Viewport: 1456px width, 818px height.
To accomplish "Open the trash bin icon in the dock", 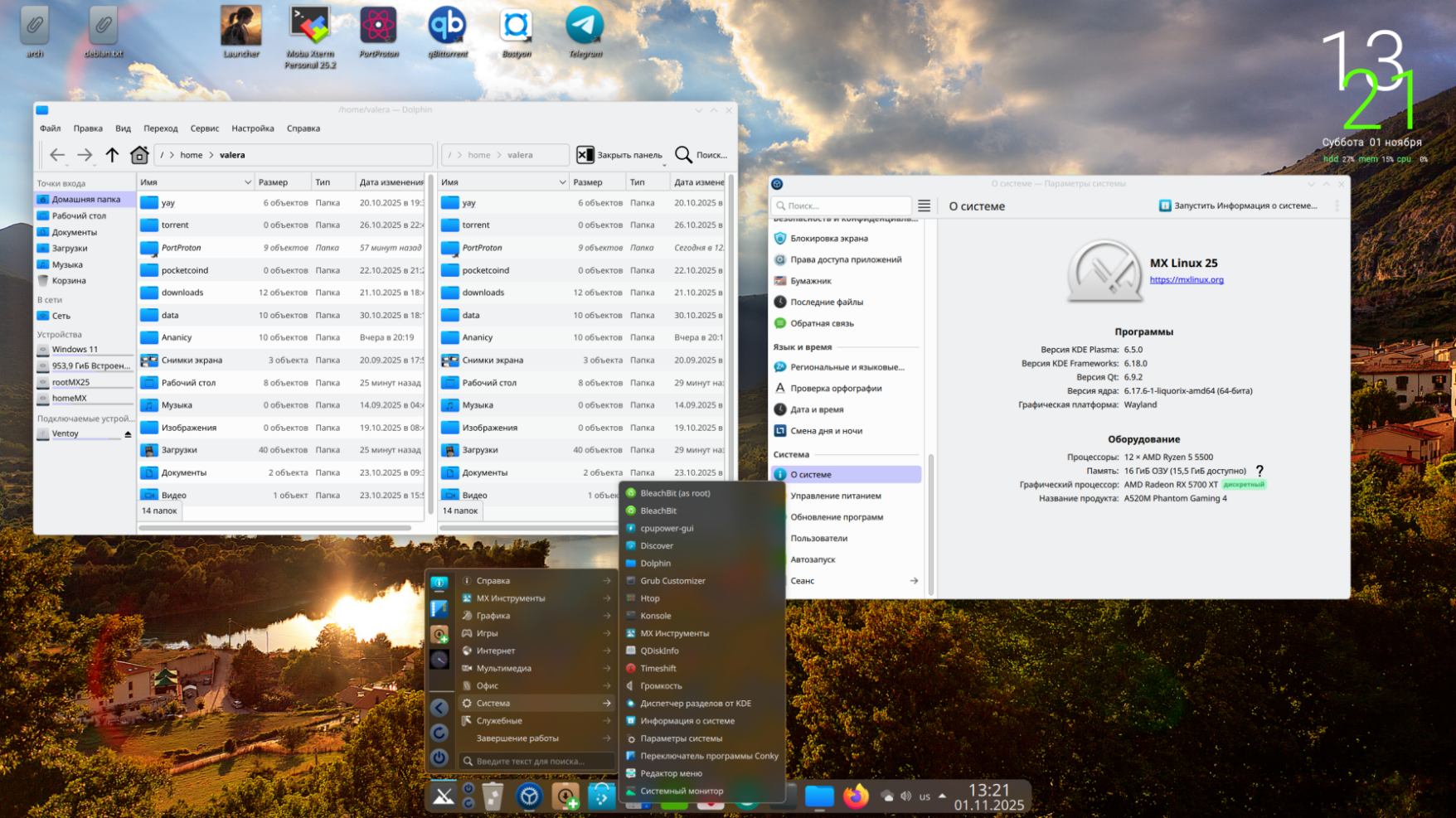I will (493, 796).
